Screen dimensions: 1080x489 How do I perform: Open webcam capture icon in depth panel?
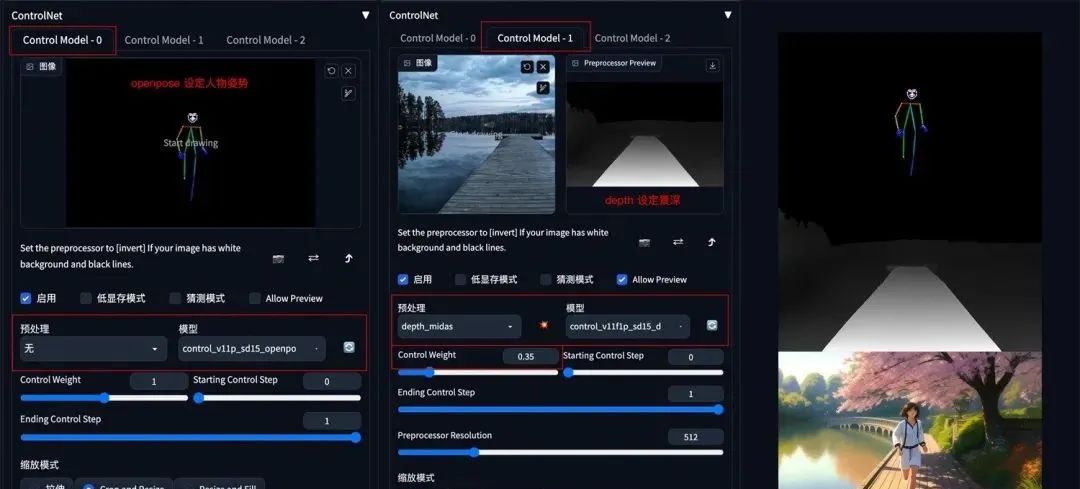click(x=645, y=242)
